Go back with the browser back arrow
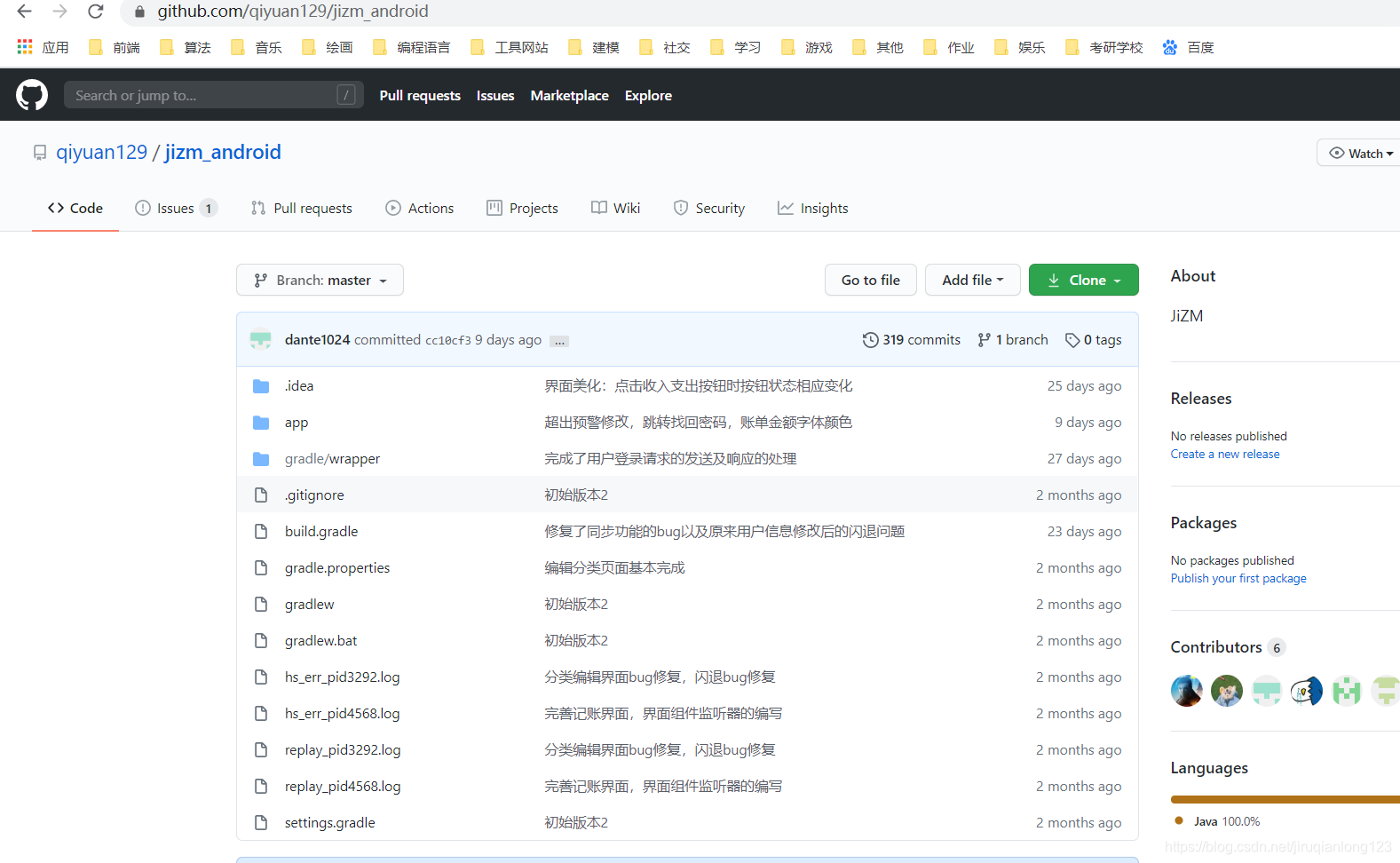The width and height of the screenshot is (1400, 863). [x=25, y=12]
